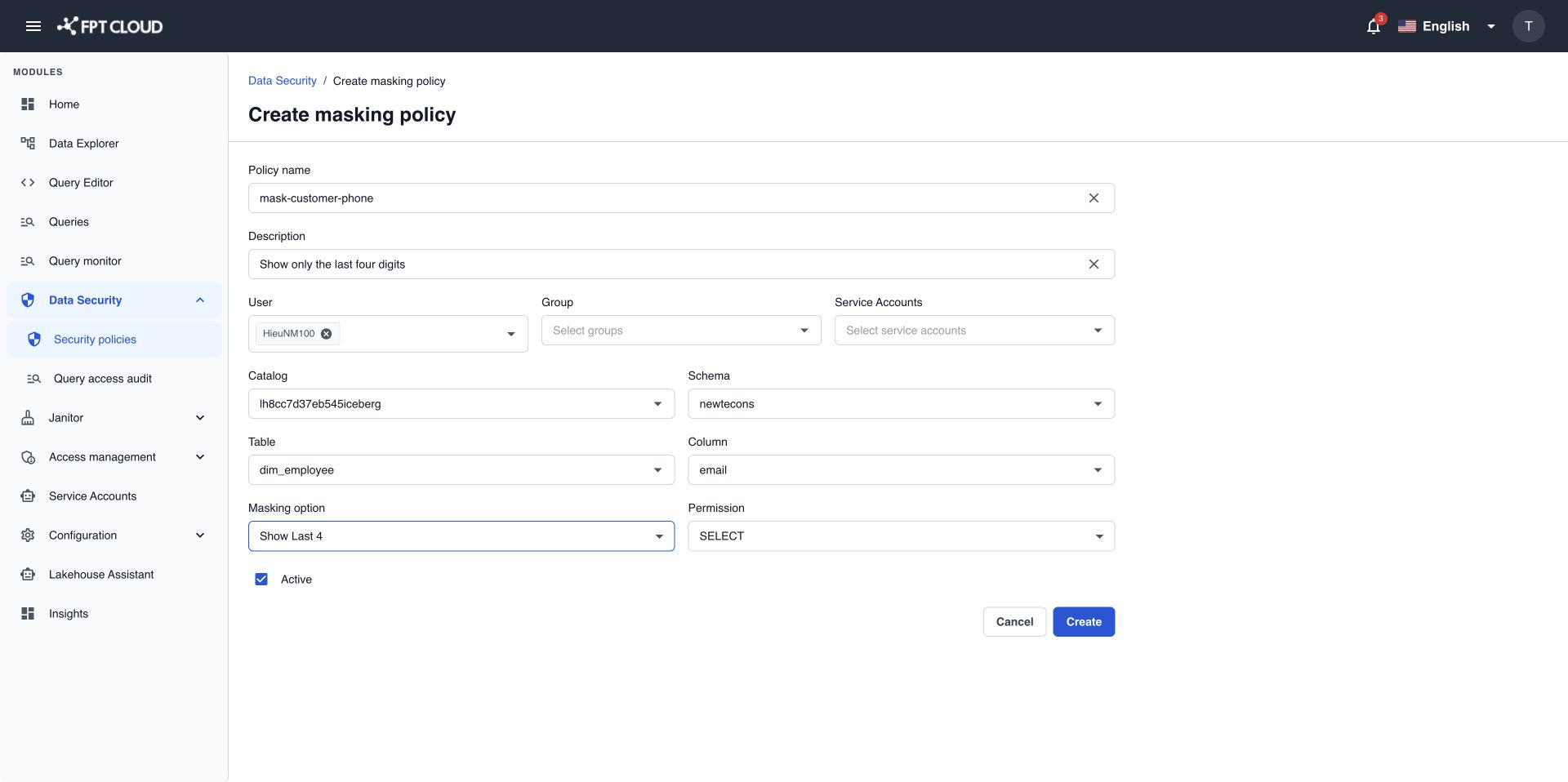The image size is (1568, 782).
Task: Click the Data Security shield icon
Action: [x=28, y=300]
